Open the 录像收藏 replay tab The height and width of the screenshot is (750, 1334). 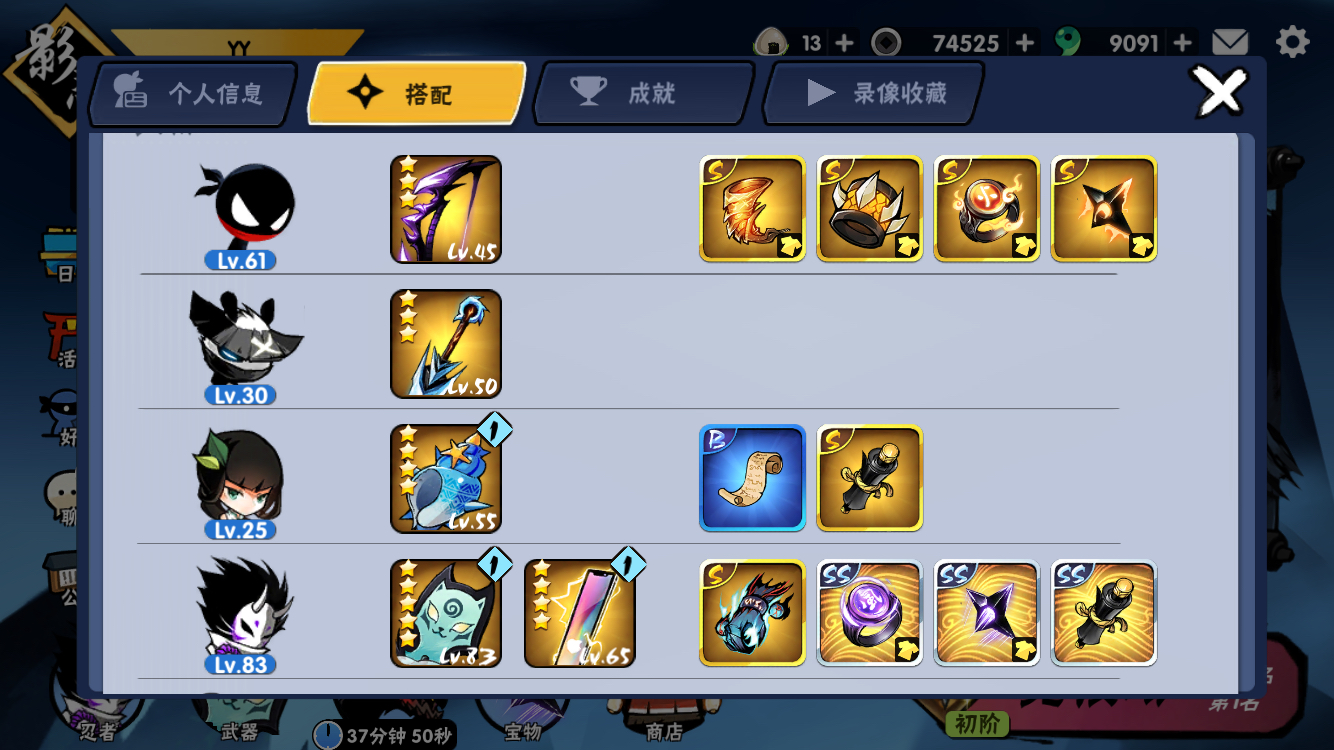click(874, 94)
